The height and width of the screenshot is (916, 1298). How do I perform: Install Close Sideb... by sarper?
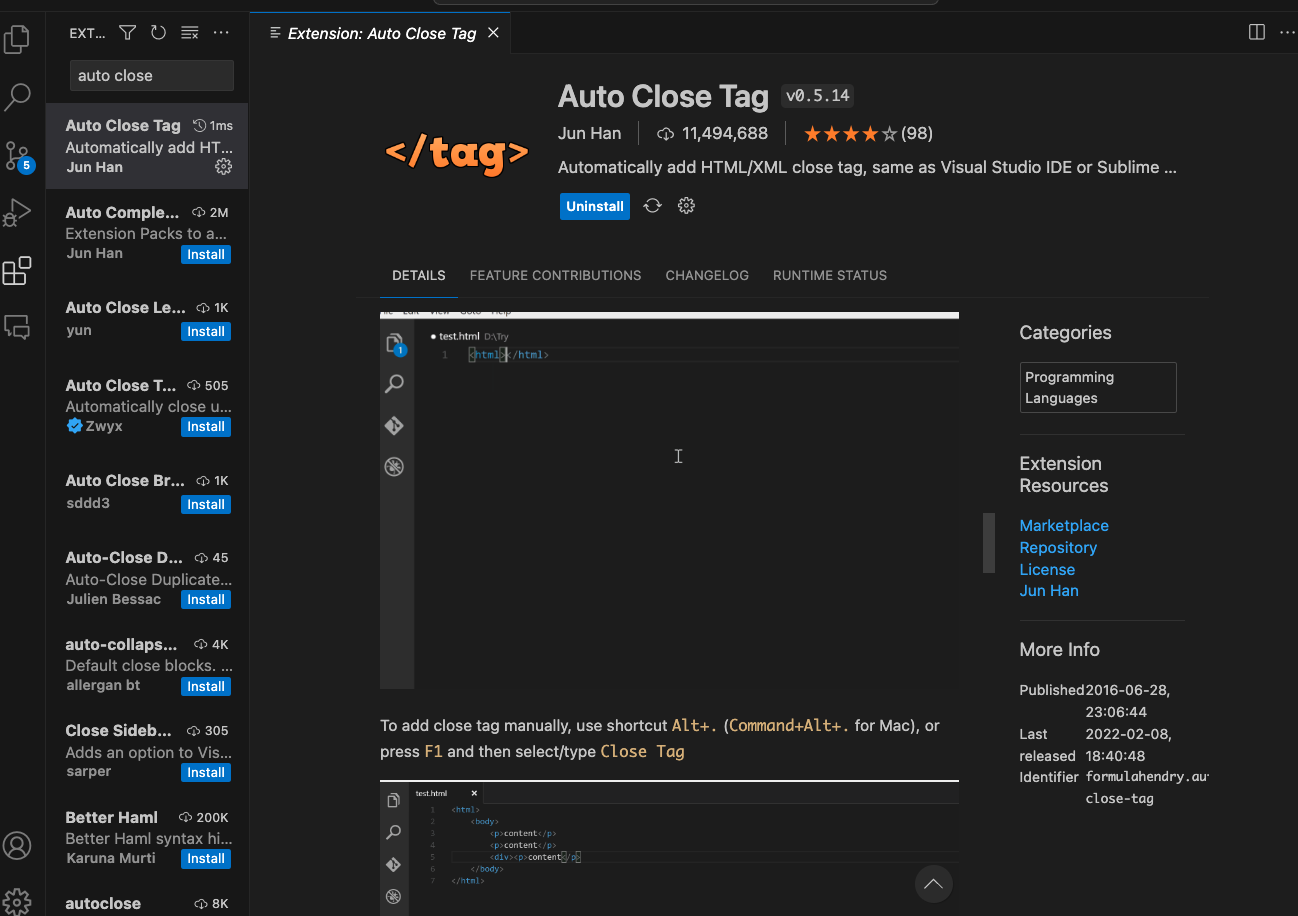pyautogui.click(x=206, y=772)
